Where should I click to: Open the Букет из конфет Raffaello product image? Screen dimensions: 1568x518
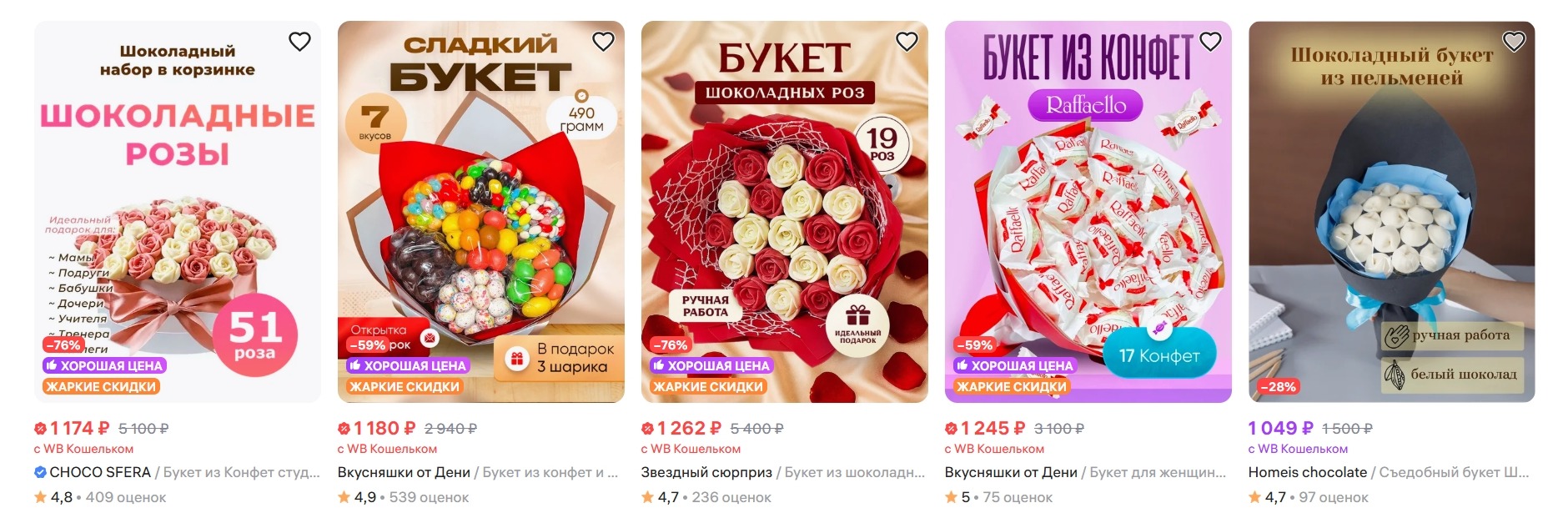1088,212
